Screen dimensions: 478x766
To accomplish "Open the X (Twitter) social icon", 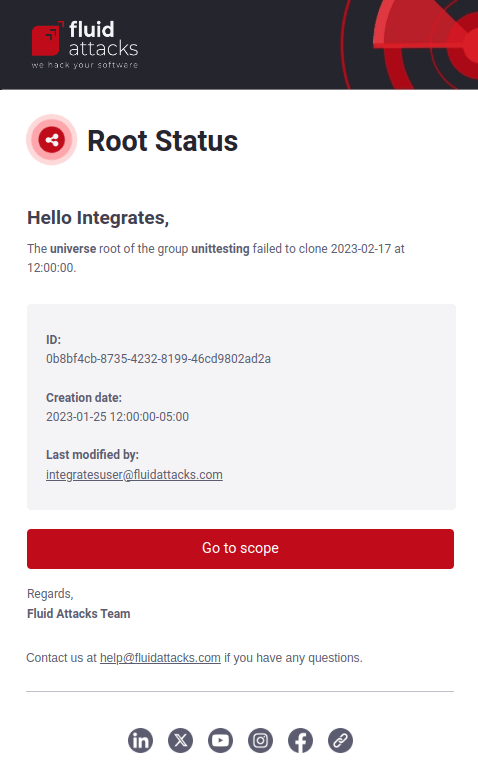I will [x=180, y=740].
